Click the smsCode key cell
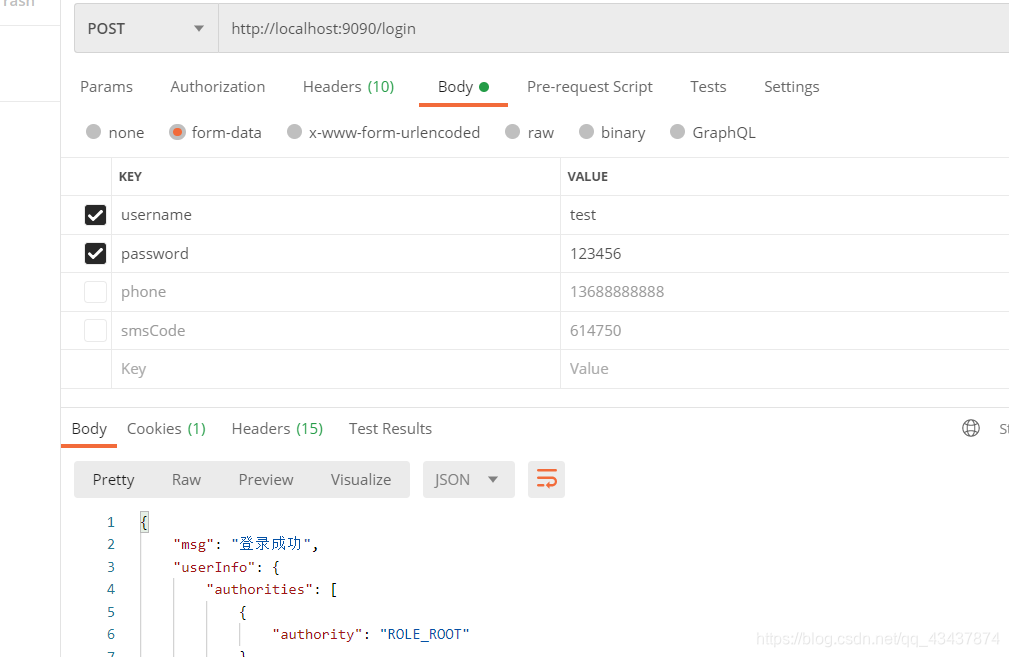This screenshot has width=1009, height=657. coord(336,331)
